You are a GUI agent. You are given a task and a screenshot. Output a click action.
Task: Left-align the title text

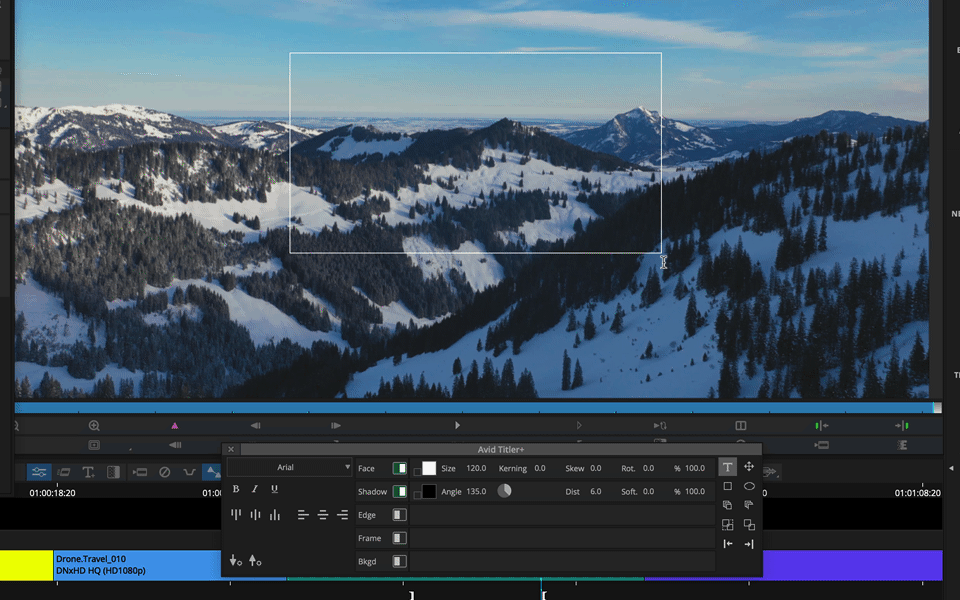tap(303, 515)
